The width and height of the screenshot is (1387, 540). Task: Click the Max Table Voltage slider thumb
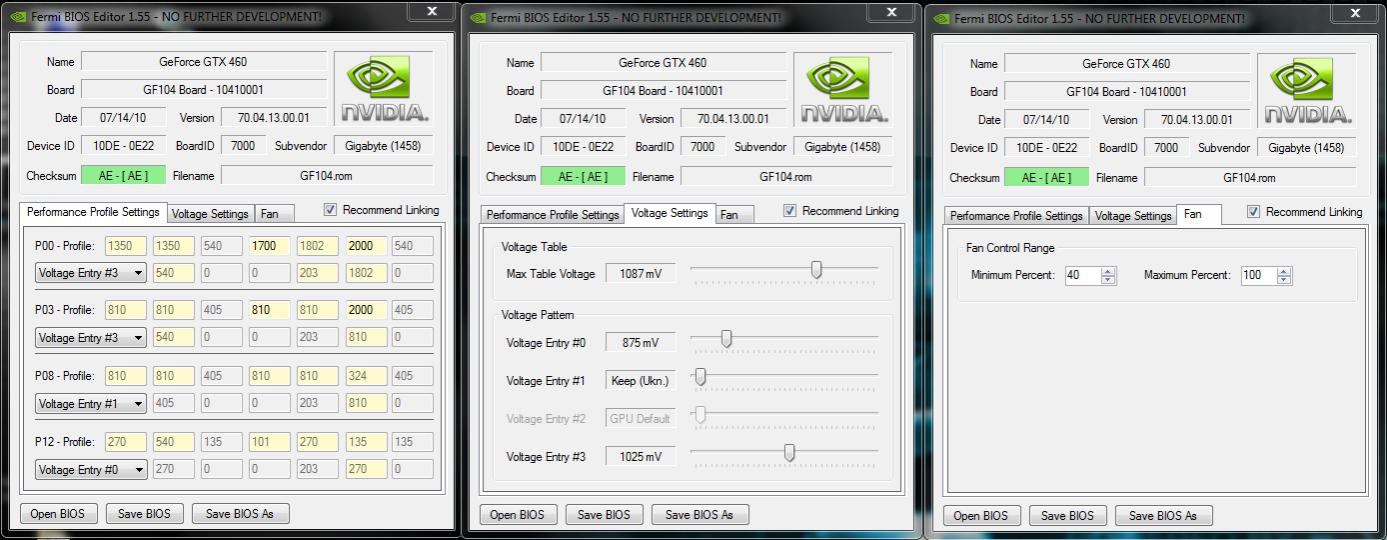click(817, 270)
